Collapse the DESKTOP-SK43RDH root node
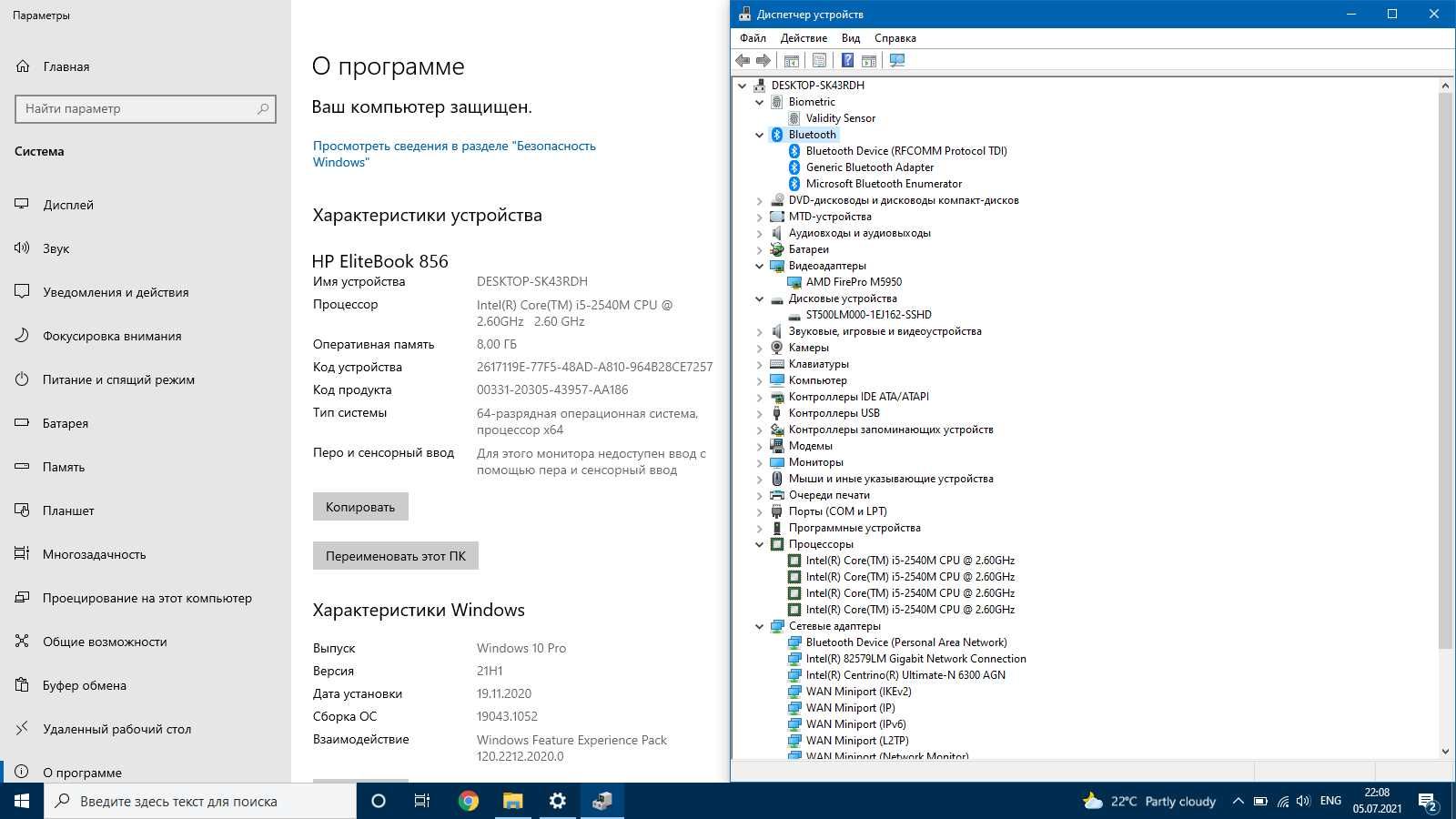This screenshot has width=1456, height=819. tap(743, 86)
